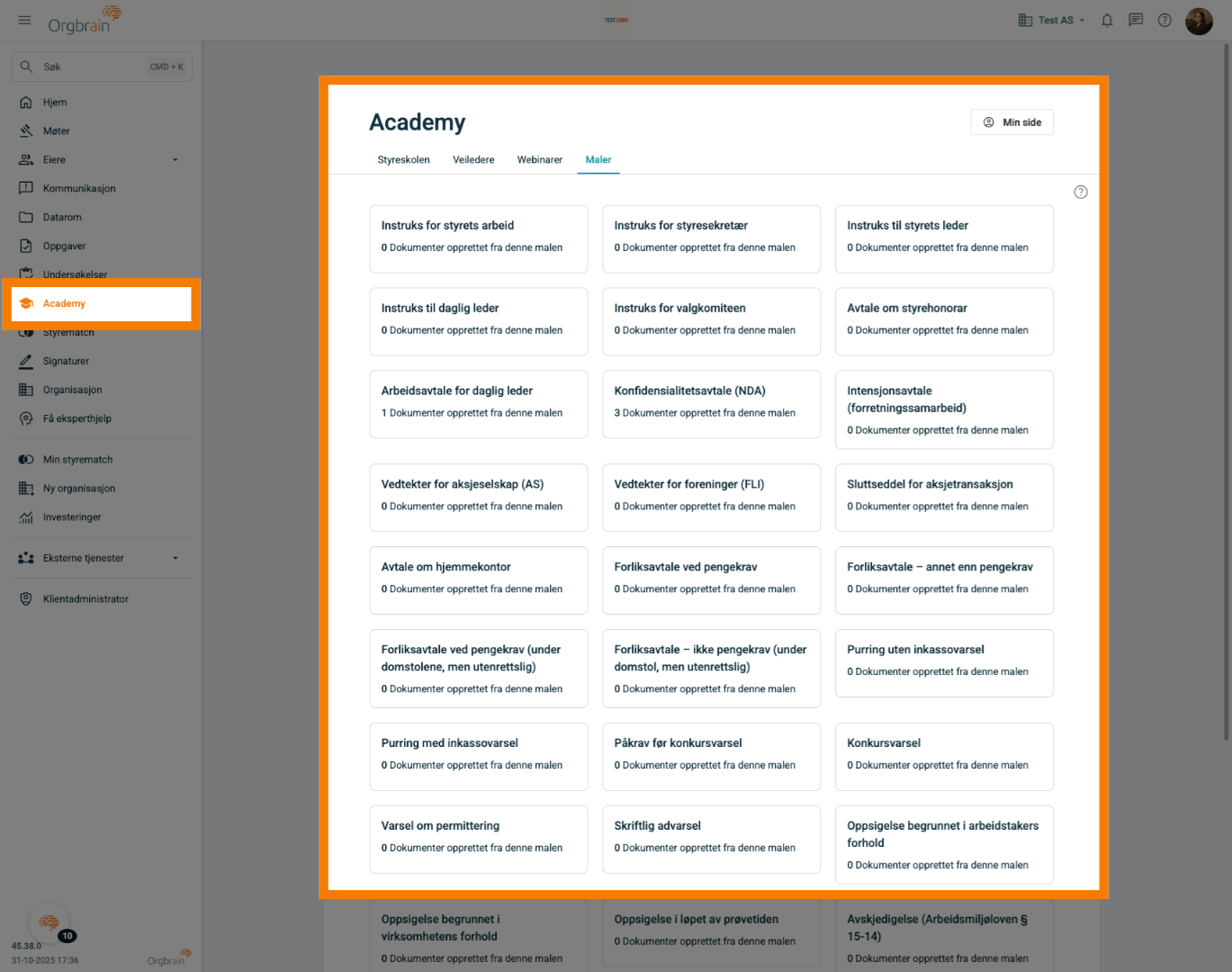Pick the 'Forliksavtale ved pengekrav' template card
The width and height of the screenshot is (1232, 972).
[711, 580]
